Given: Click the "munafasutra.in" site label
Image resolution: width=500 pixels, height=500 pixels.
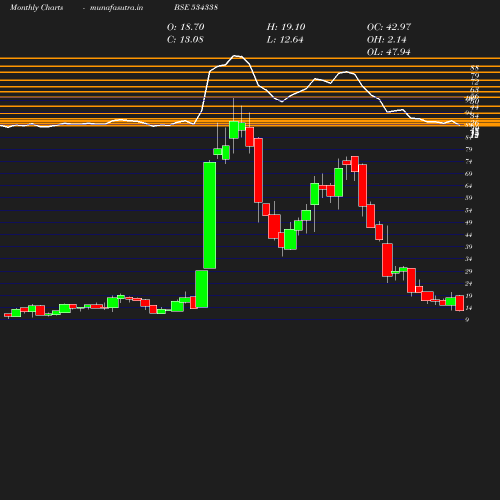Looking at the screenshot, I should 116,7.
